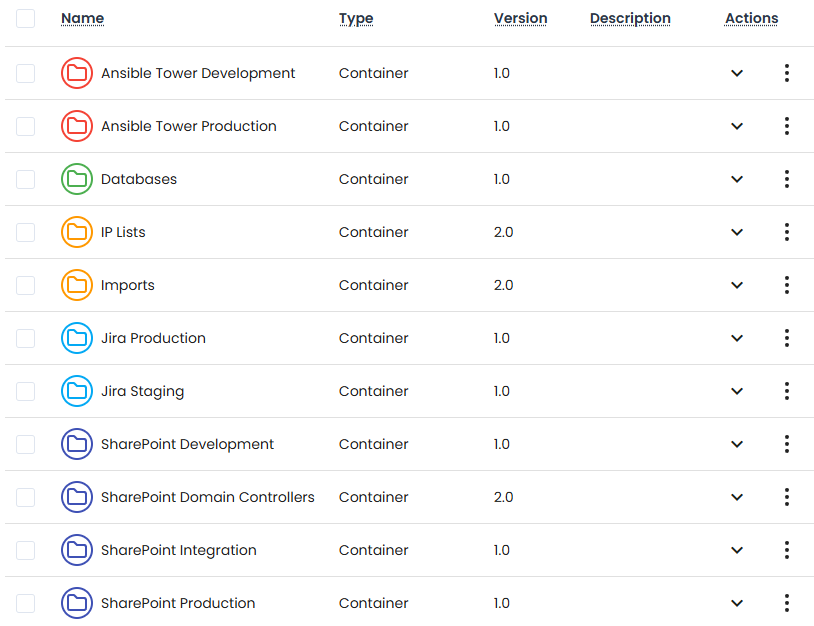This screenshot has width=814, height=626.
Task: Click the Type column header
Action: click(x=356, y=18)
